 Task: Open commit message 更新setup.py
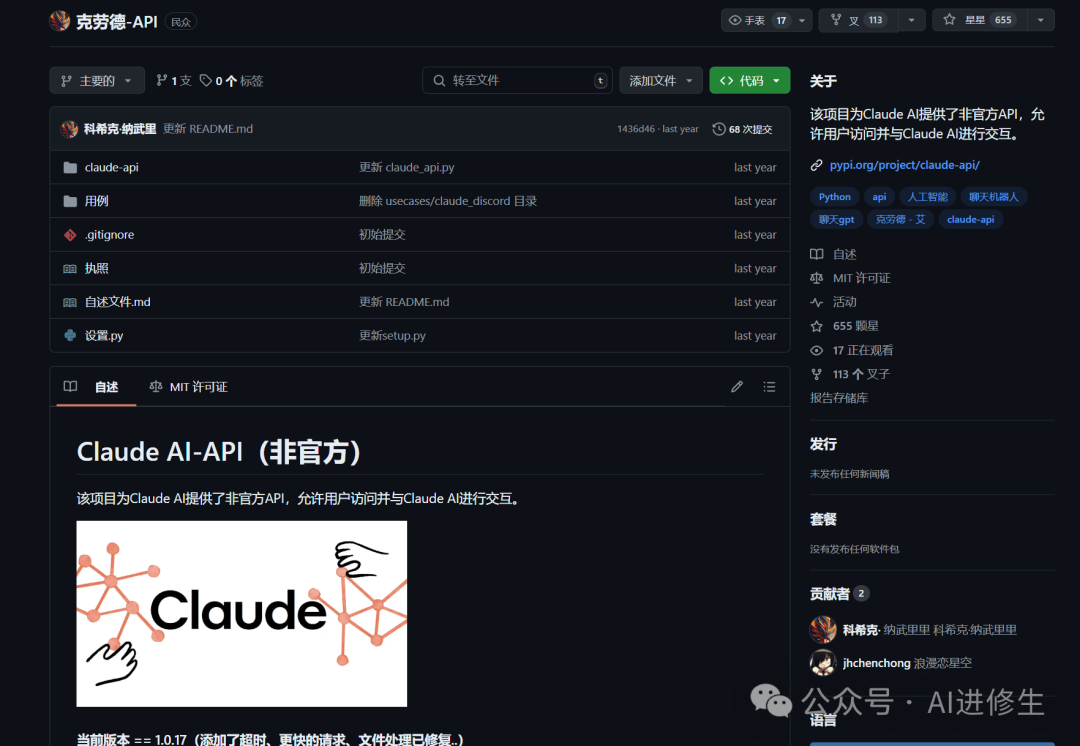tap(392, 335)
